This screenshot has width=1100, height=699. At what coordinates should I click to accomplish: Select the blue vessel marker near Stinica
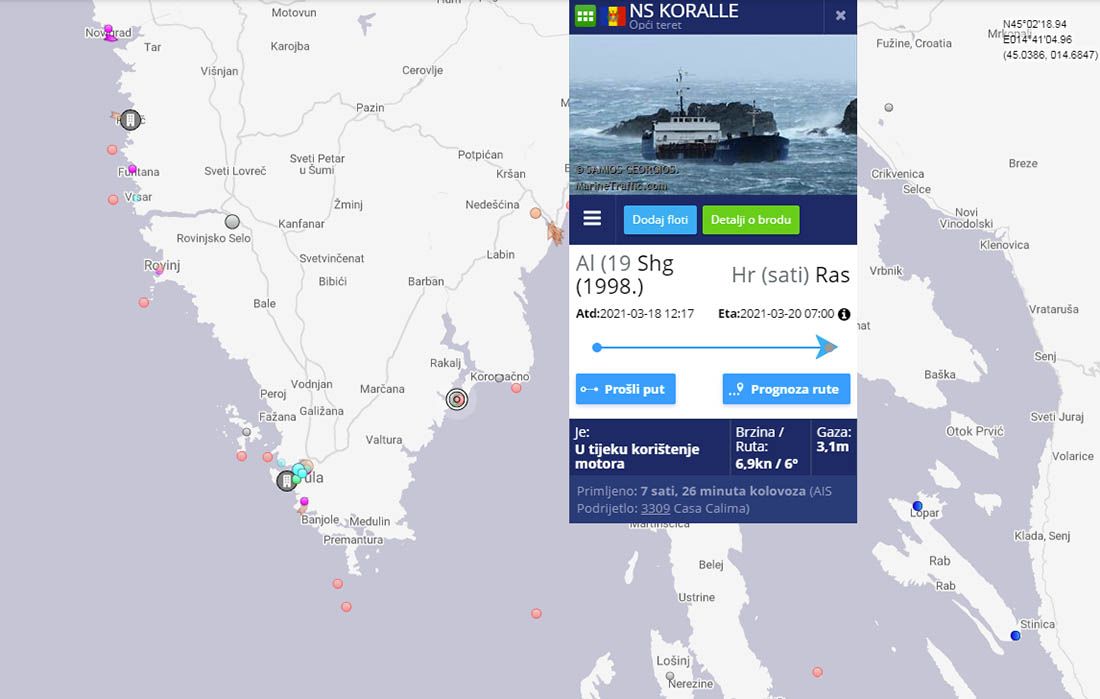(1015, 636)
